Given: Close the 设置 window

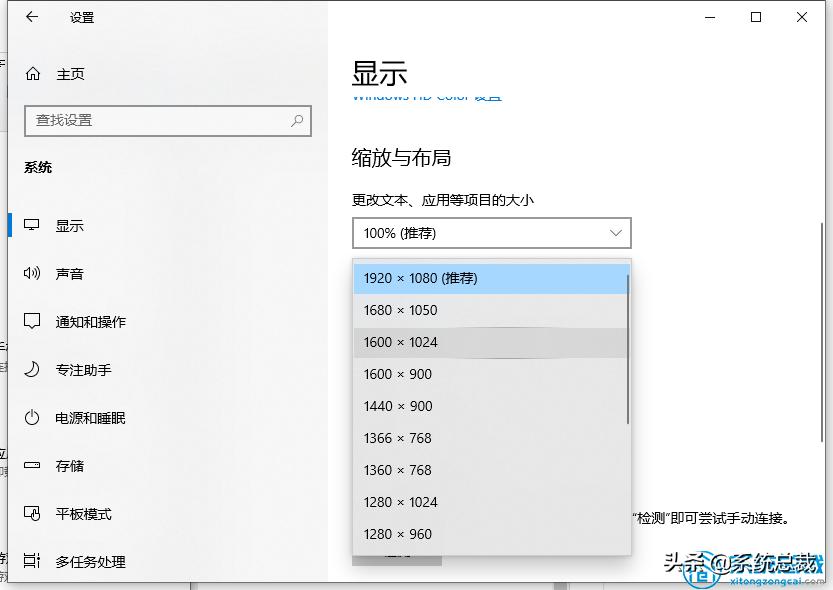Looking at the screenshot, I should pyautogui.click(x=802, y=18).
